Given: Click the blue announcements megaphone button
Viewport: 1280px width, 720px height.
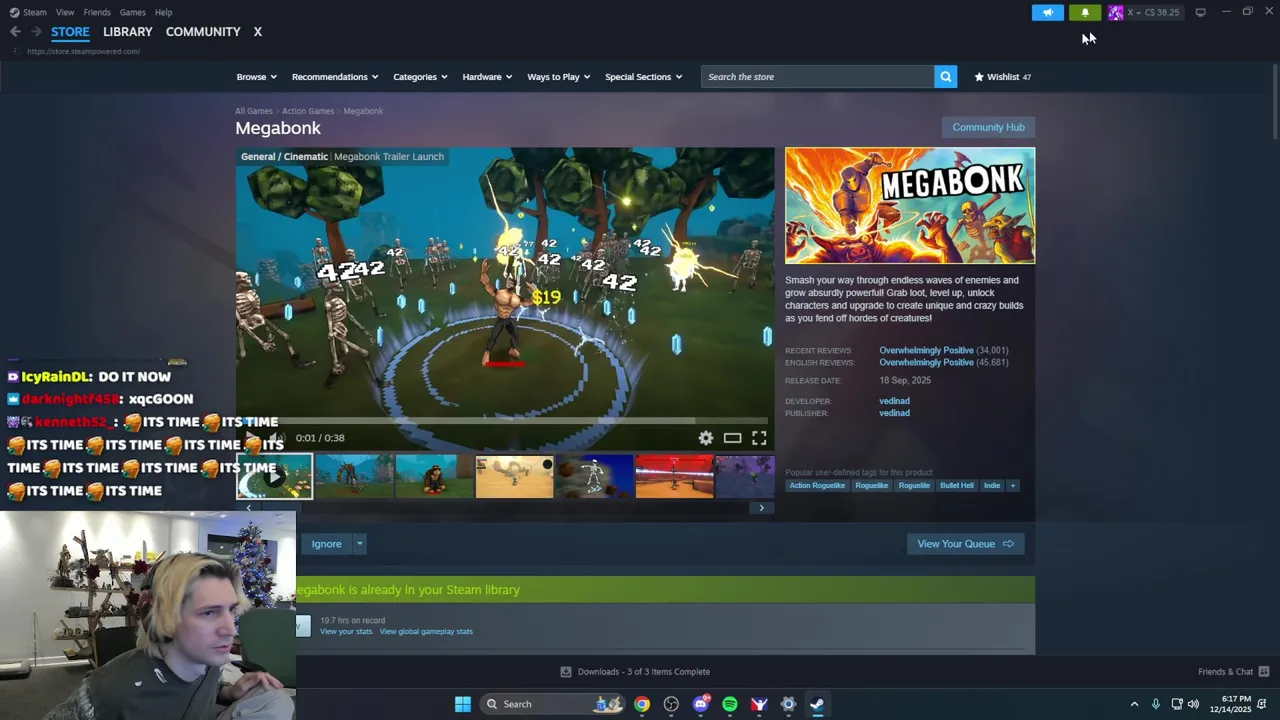Looking at the screenshot, I should point(1047,12).
